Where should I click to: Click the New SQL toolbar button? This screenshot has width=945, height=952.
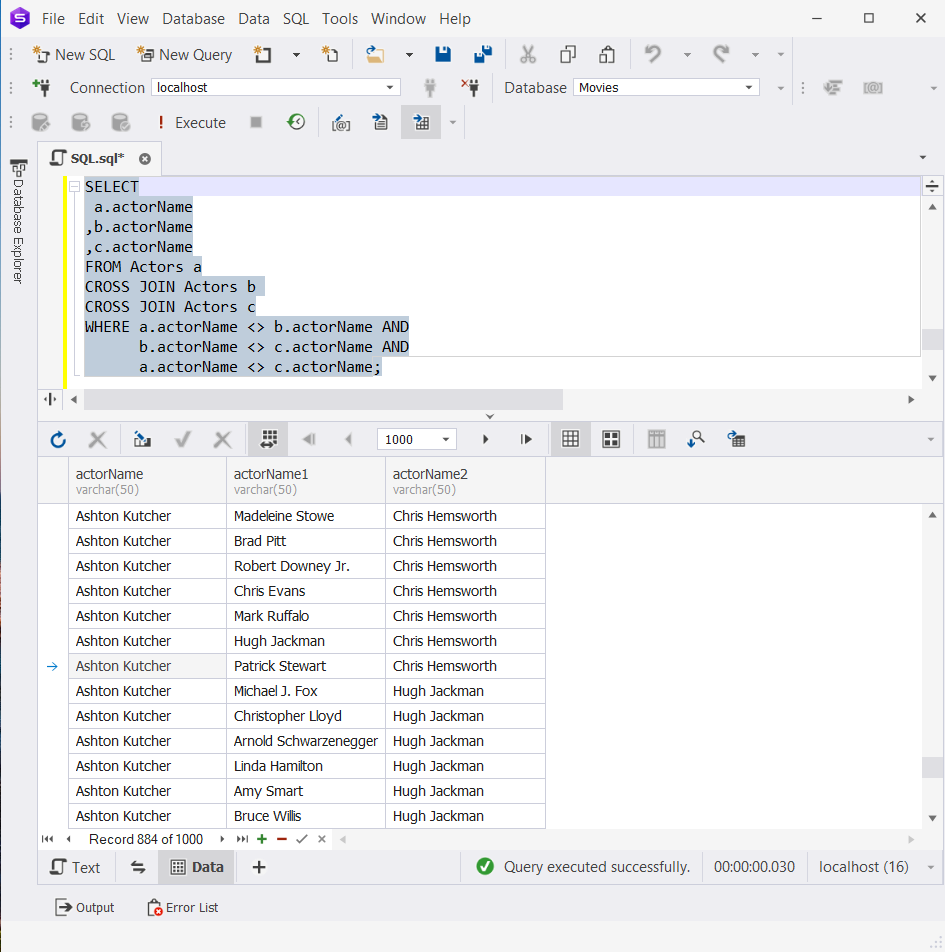click(x=73, y=55)
